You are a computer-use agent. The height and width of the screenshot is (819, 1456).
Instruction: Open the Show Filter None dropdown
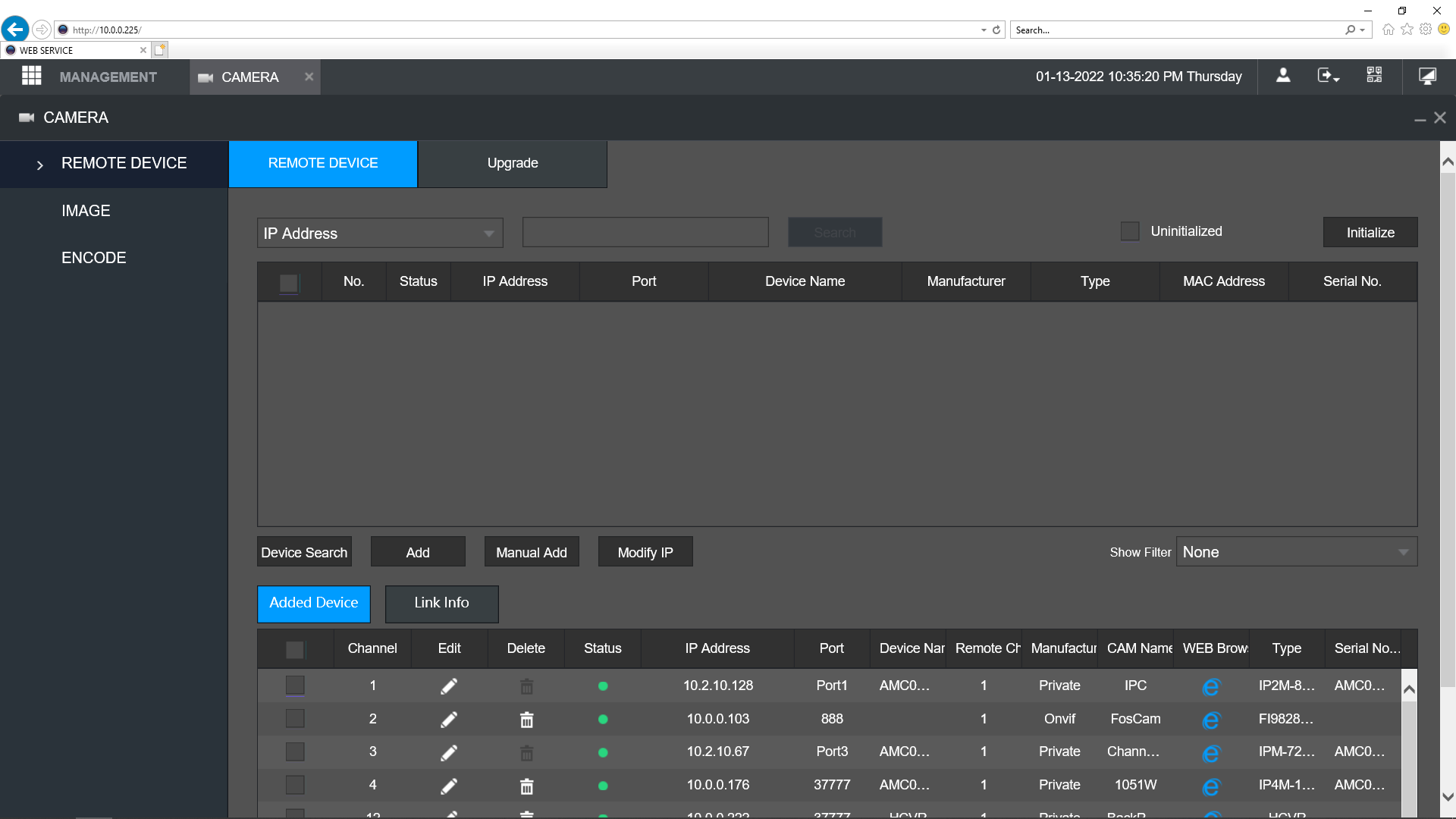(1297, 552)
